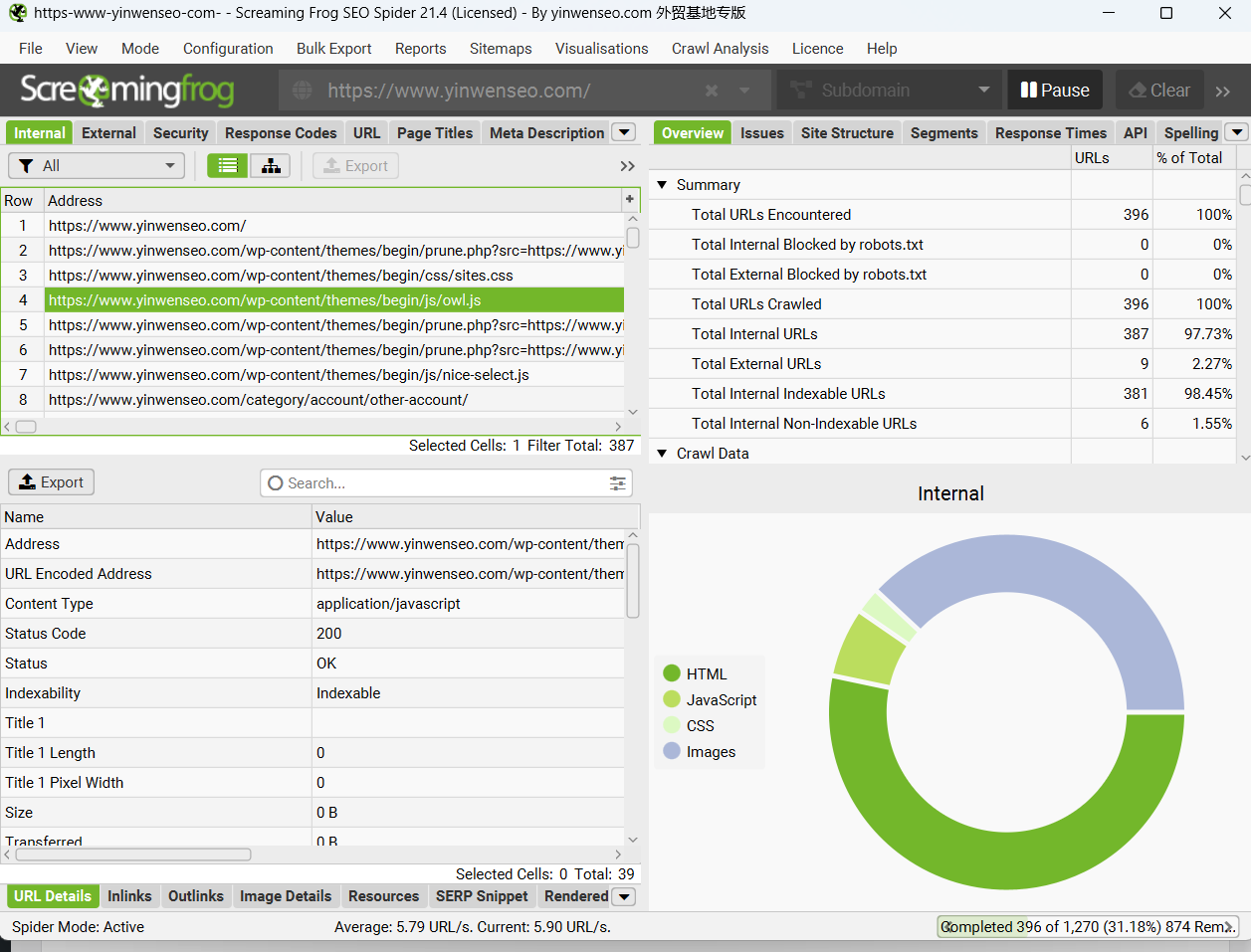Click the lower pane Search field
Viewport: 1251px width, 952px height.
(x=446, y=483)
